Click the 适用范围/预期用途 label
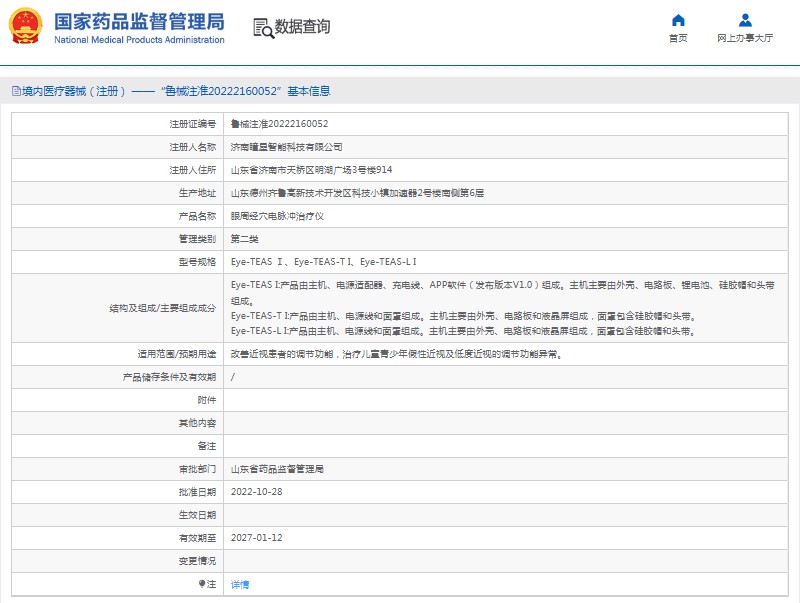Image resolution: width=800 pixels, height=603 pixels. (x=177, y=354)
